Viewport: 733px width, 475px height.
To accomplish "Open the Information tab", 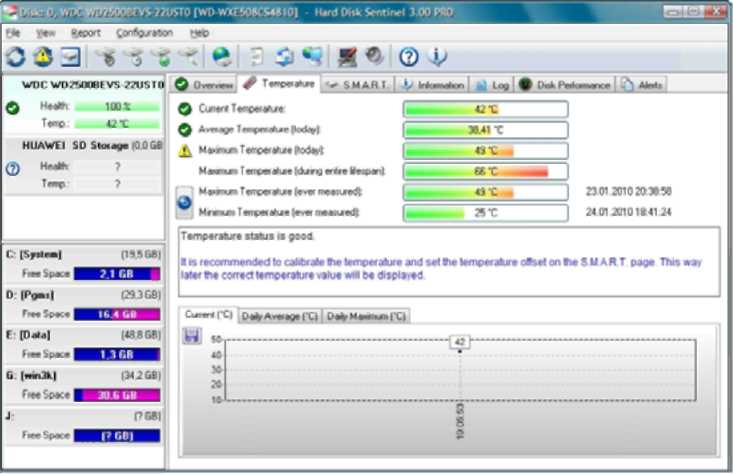I will point(432,85).
